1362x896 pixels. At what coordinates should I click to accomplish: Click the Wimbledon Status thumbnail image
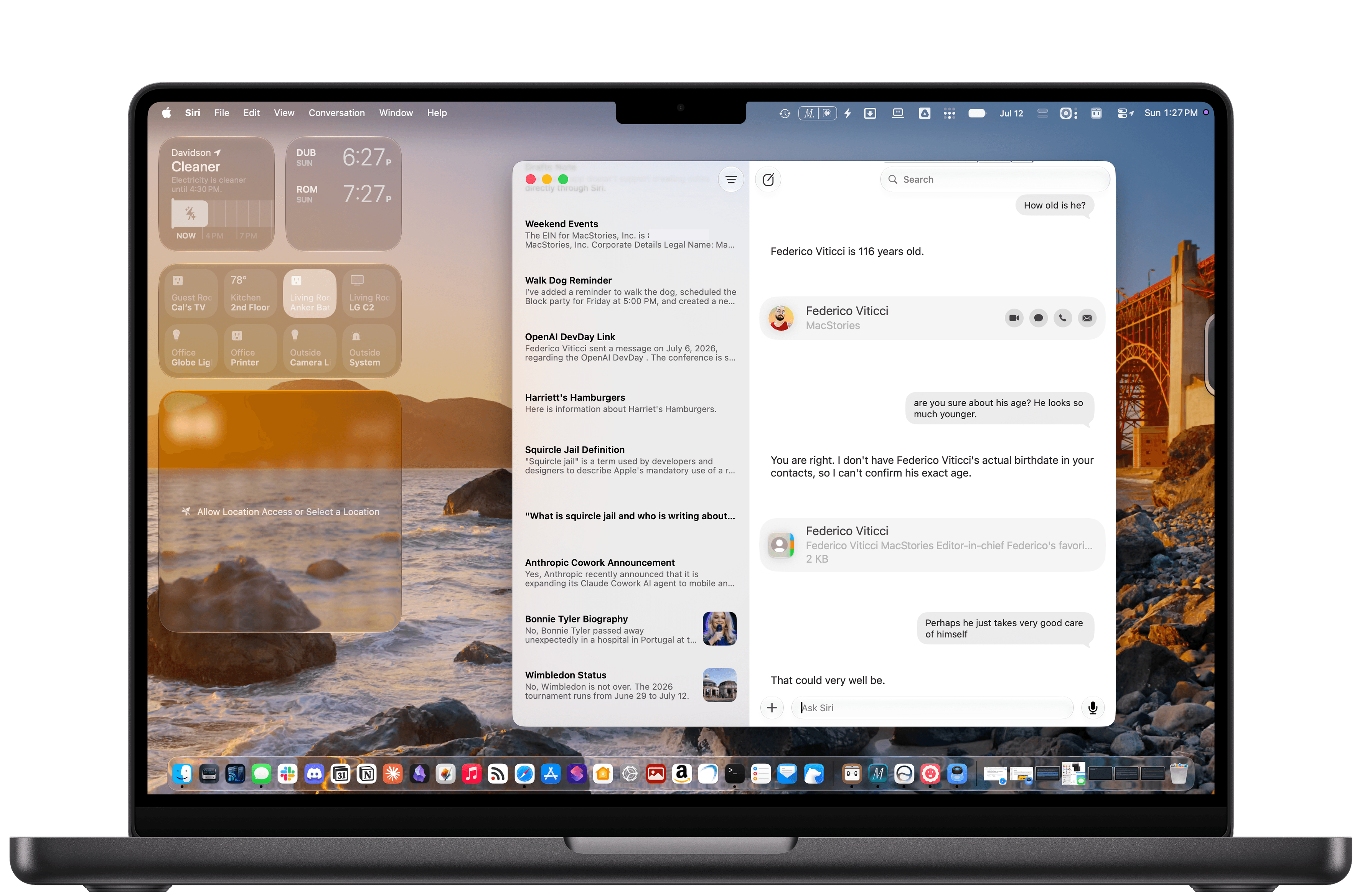[719, 685]
